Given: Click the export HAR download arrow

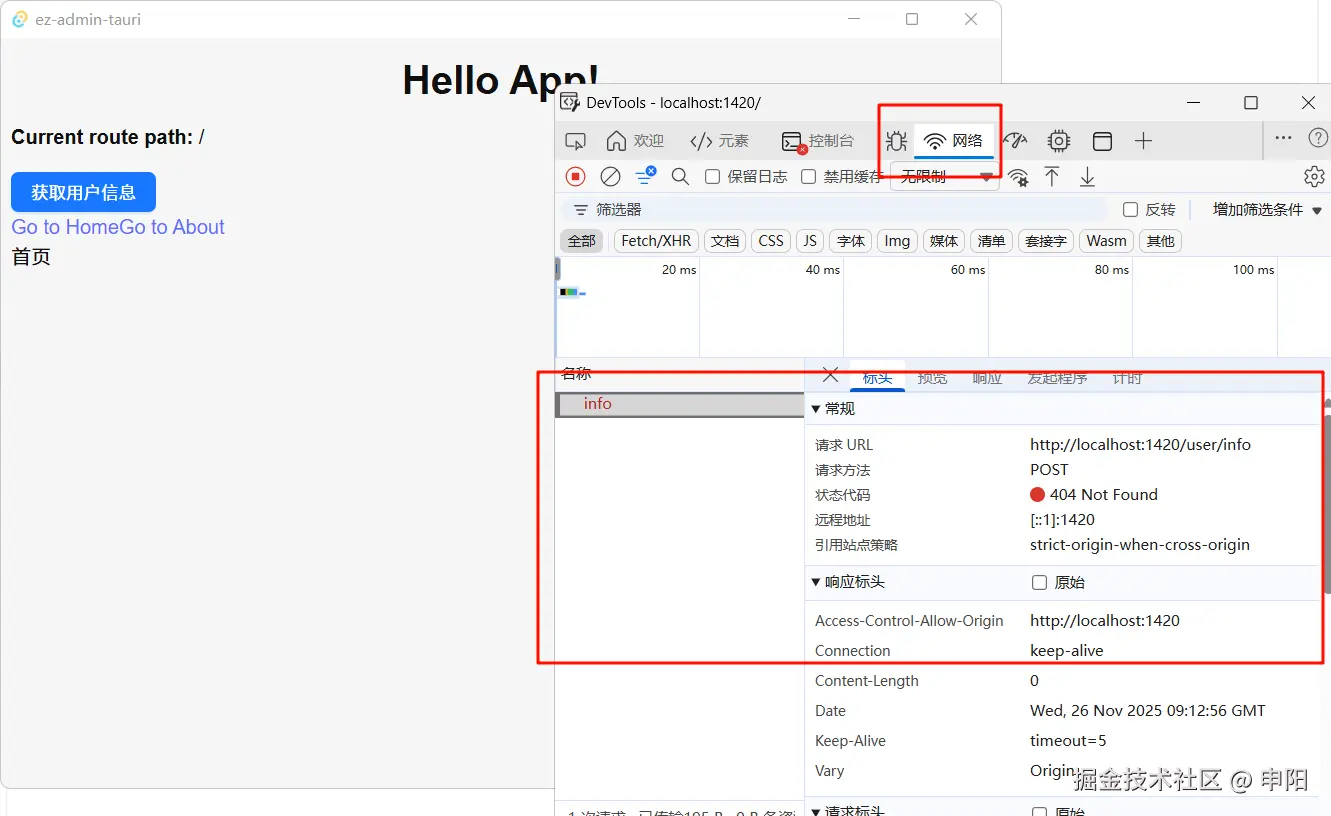Looking at the screenshot, I should [x=1087, y=177].
